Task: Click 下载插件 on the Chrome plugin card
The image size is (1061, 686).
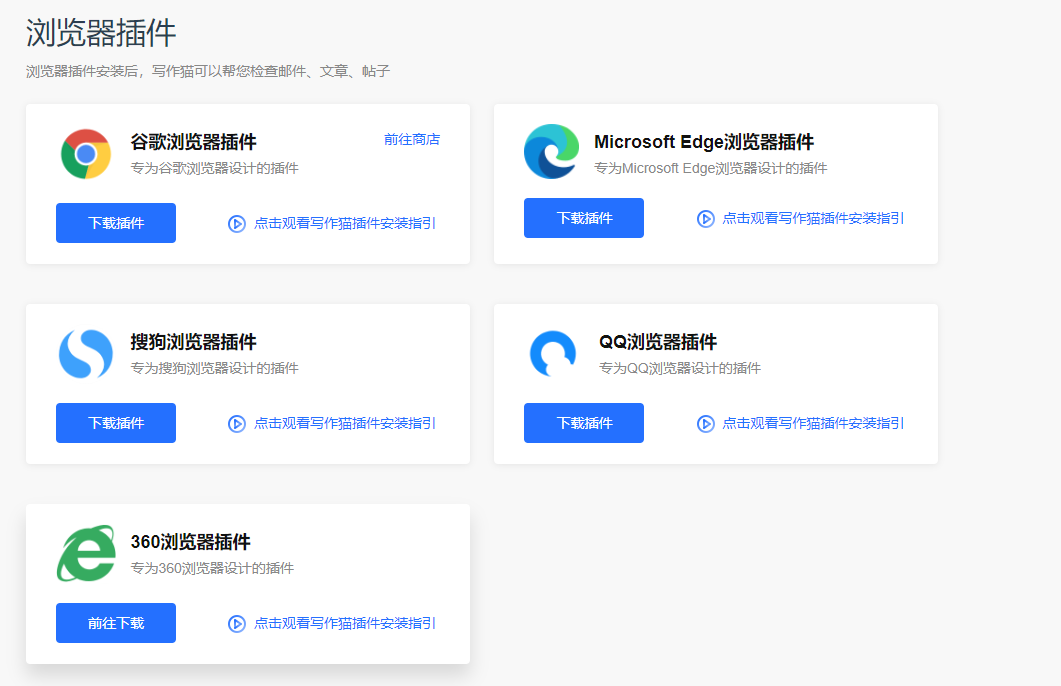Action: pos(115,222)
